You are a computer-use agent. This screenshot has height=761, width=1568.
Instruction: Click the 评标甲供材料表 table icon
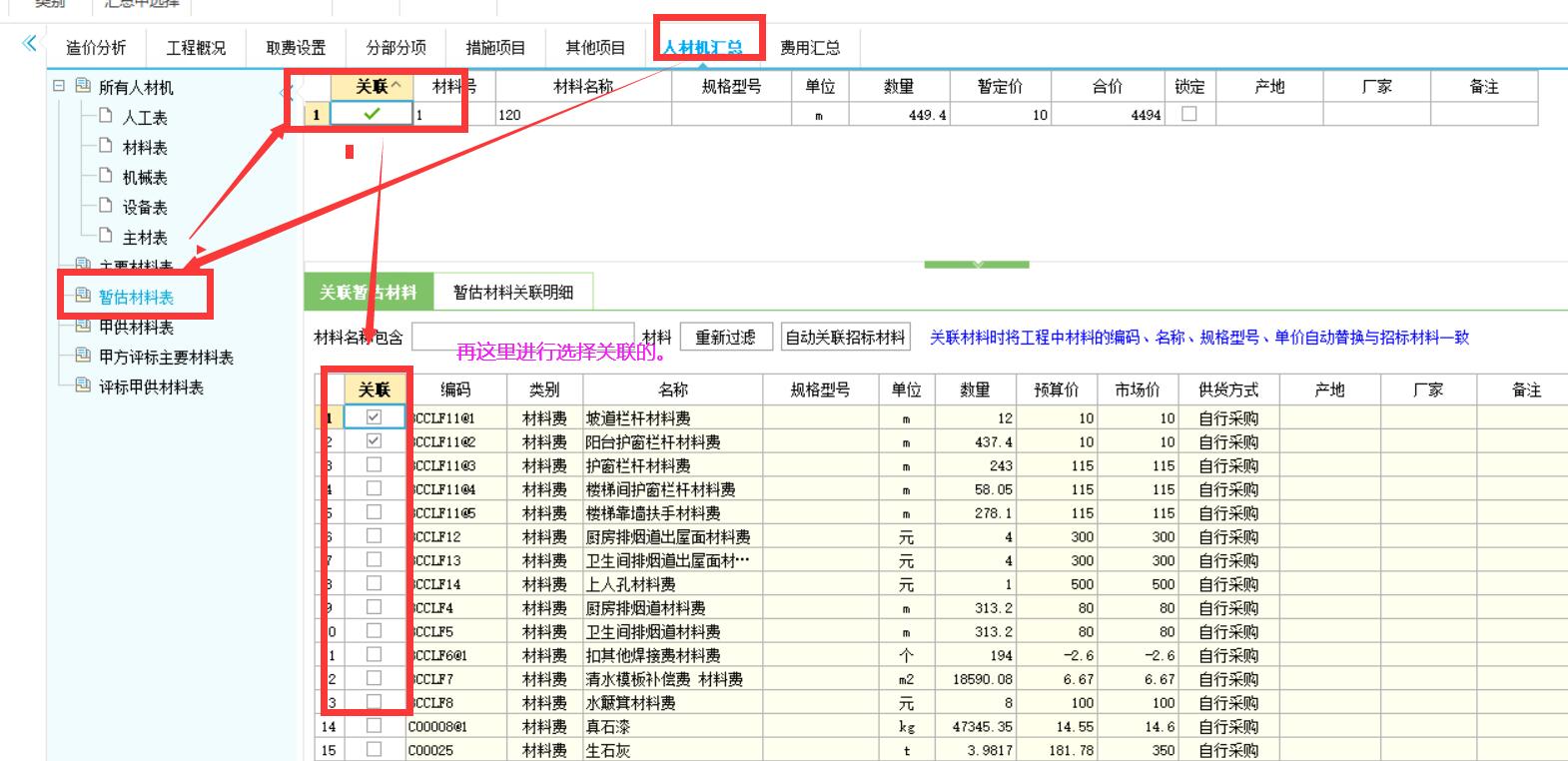83,385
